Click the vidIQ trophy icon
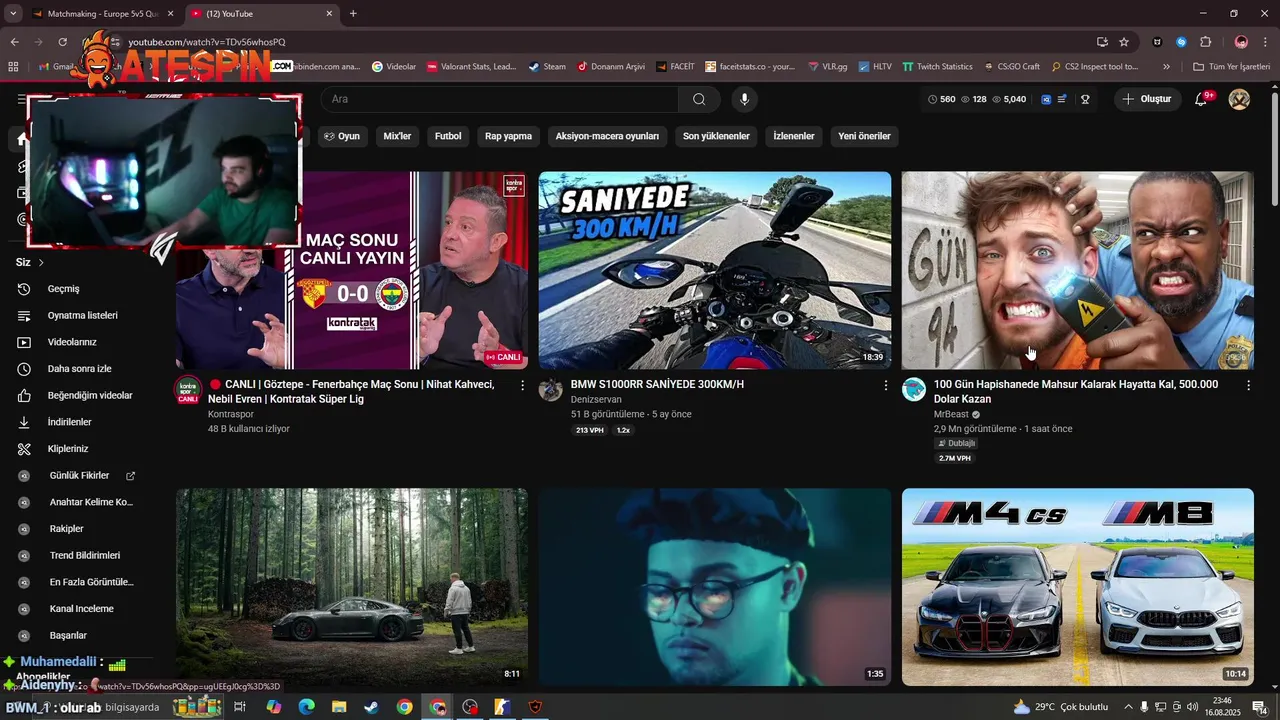The image size is (1280, 720). (1085, 99)
